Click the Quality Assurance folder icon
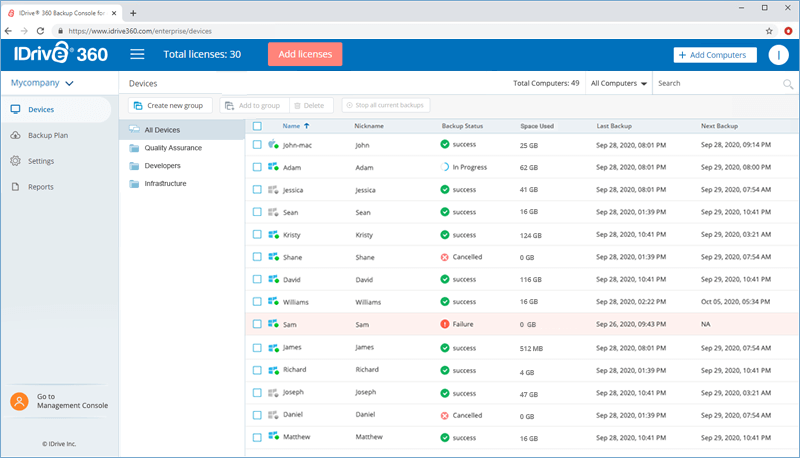The image size is (800, 458). tap(134, 148)
